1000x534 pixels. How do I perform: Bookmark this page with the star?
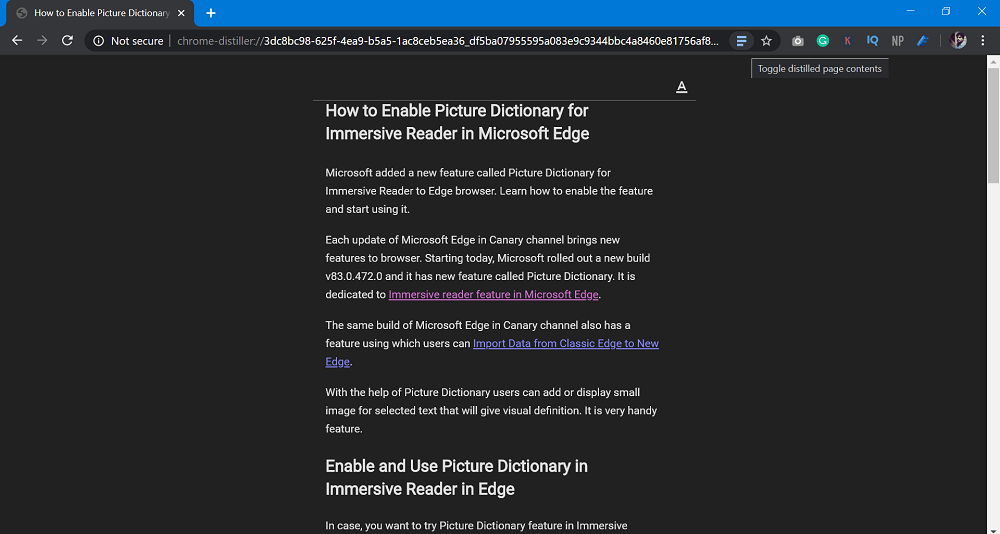(767, 41)
